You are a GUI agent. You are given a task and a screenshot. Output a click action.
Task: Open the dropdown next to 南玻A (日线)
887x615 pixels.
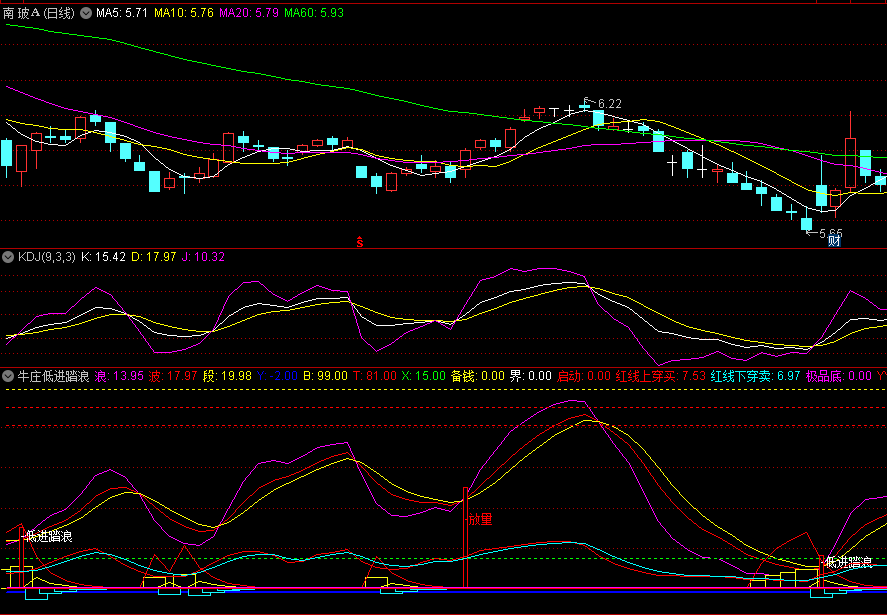click(86, 13)
